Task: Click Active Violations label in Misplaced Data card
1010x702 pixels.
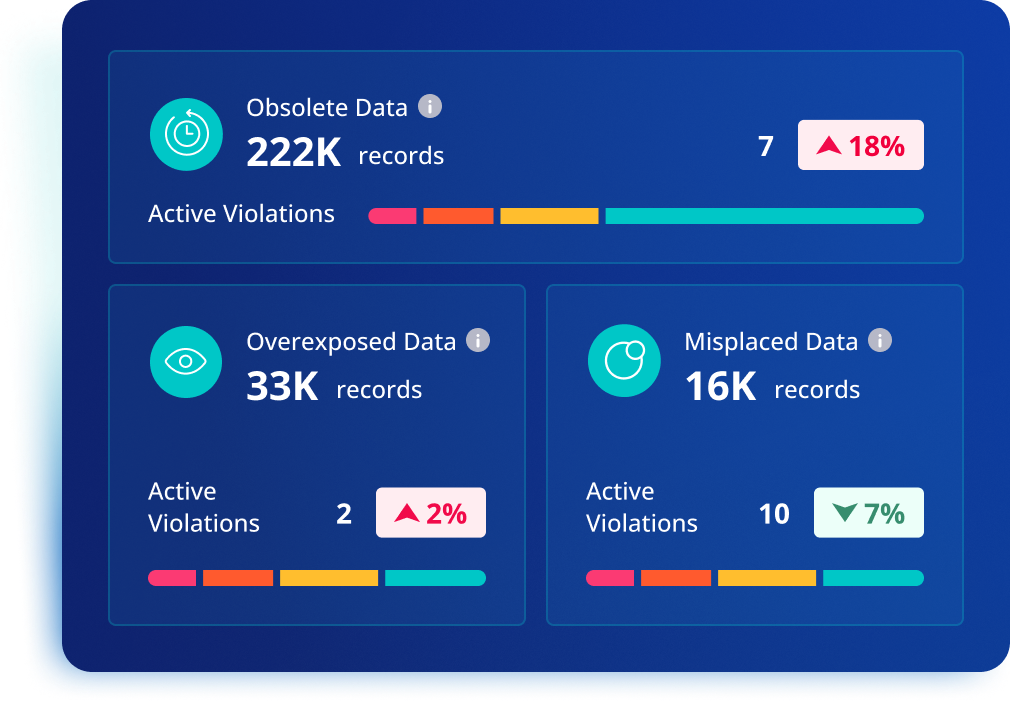Action: tap(642, 508)
